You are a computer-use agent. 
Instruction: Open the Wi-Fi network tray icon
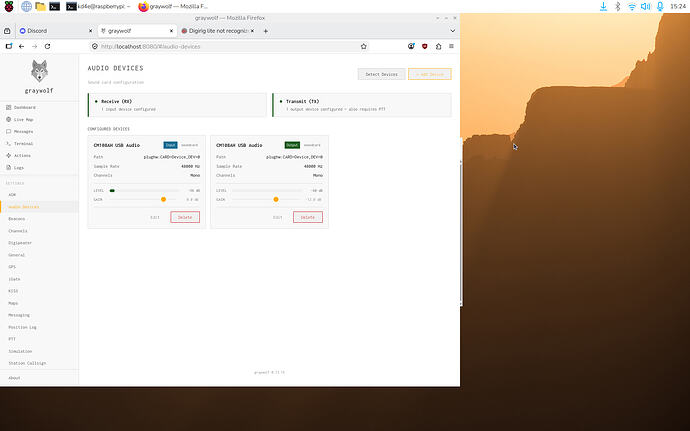click(x=631, y=6)
